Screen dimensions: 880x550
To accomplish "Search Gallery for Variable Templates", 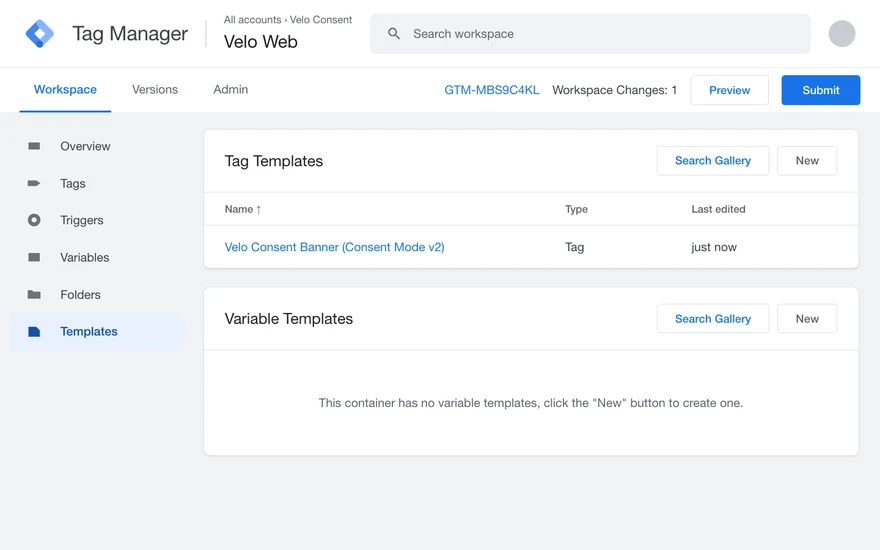I will (713, 319).
